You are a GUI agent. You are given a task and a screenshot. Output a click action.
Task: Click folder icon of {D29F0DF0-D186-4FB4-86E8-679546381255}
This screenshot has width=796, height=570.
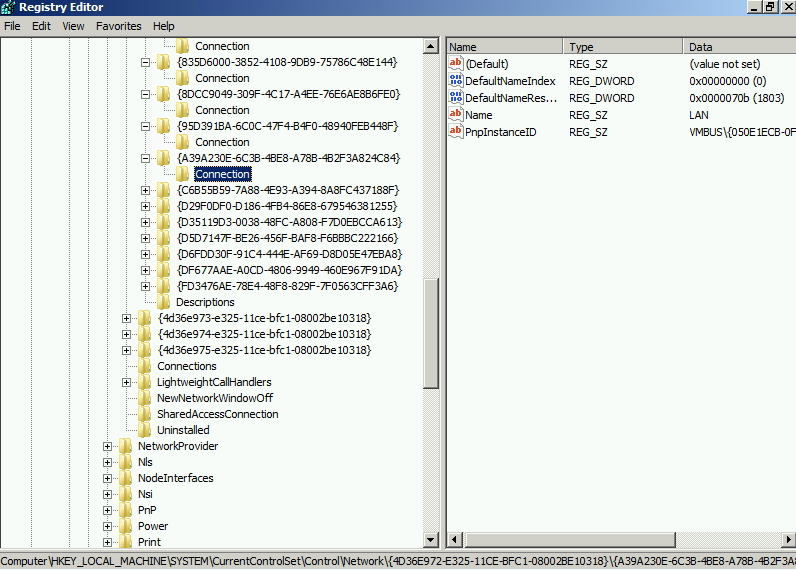[x=163, y=206]
